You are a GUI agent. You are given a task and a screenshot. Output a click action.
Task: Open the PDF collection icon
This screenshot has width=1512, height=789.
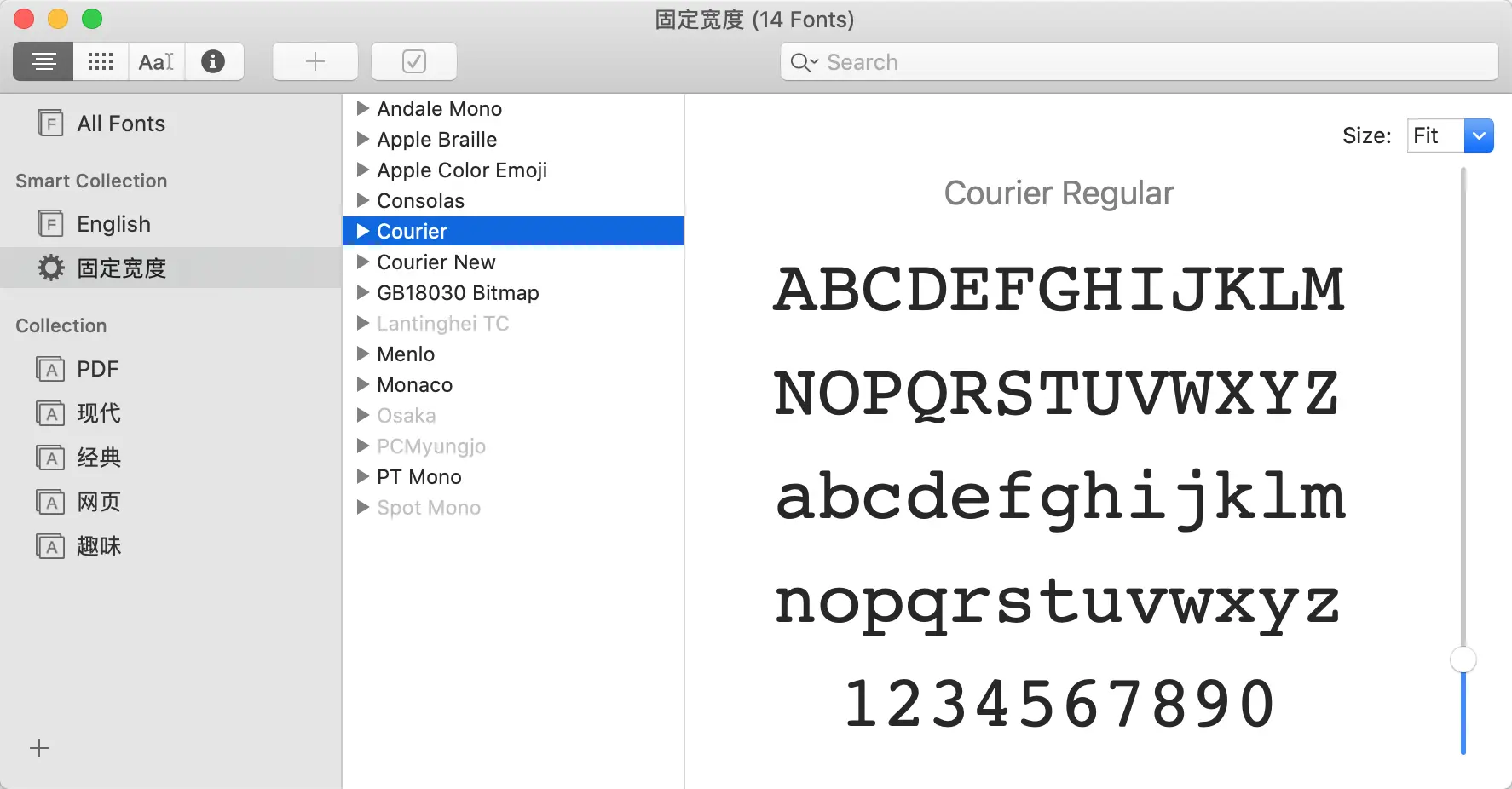pyautogui.click(x=50, y=369)
